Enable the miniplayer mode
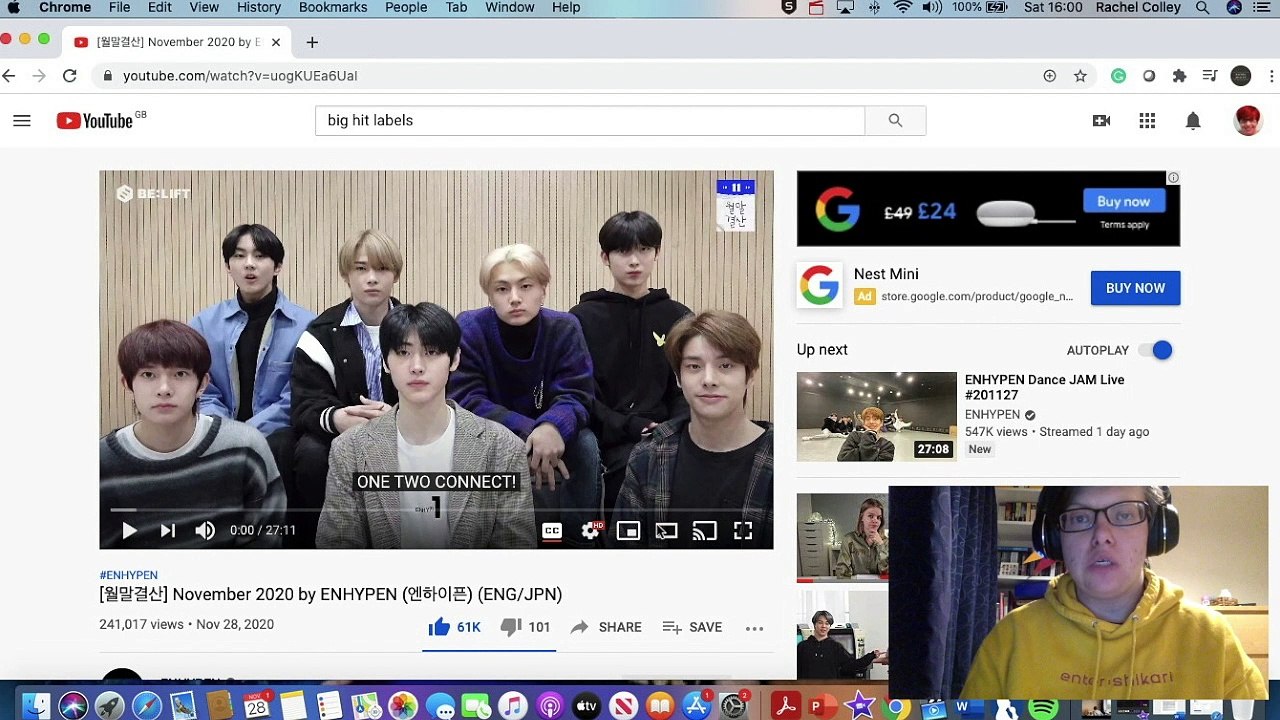 [x=628, y=531]
